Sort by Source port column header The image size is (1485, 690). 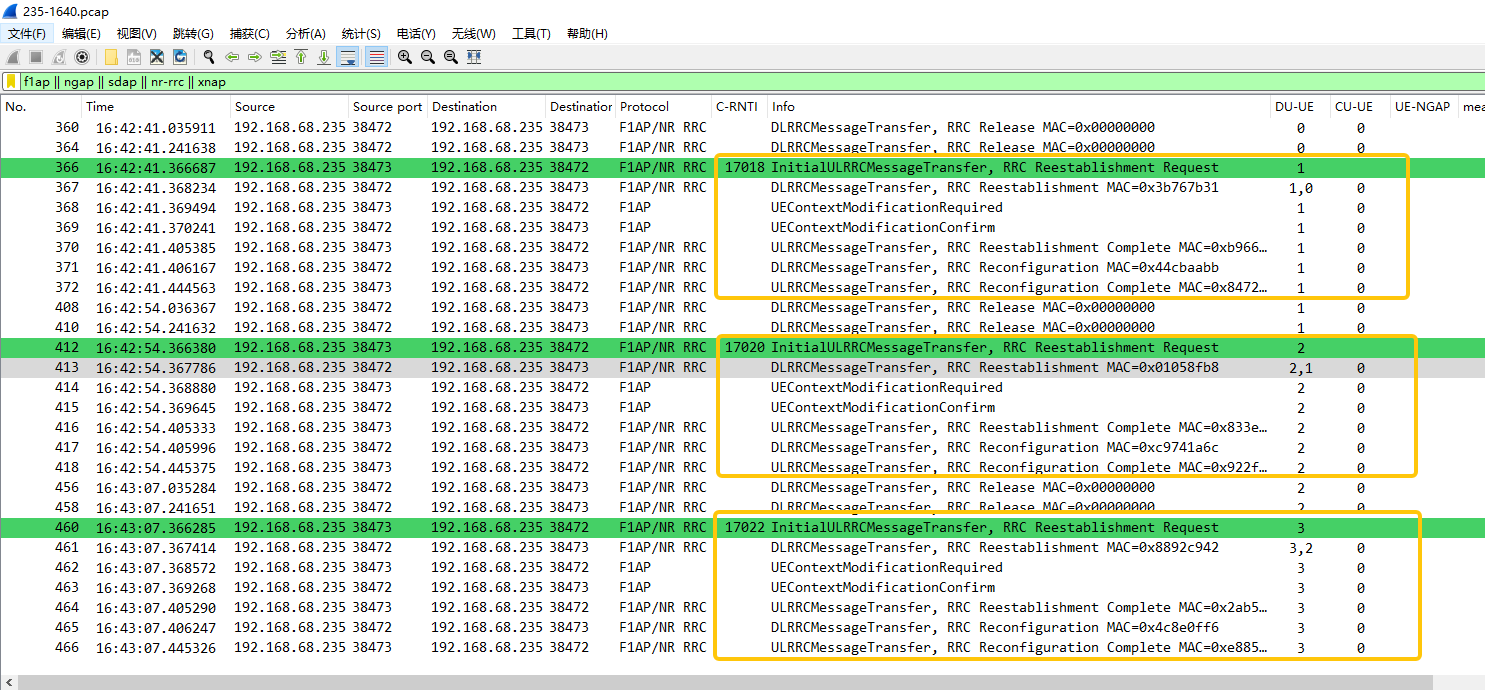388,107
